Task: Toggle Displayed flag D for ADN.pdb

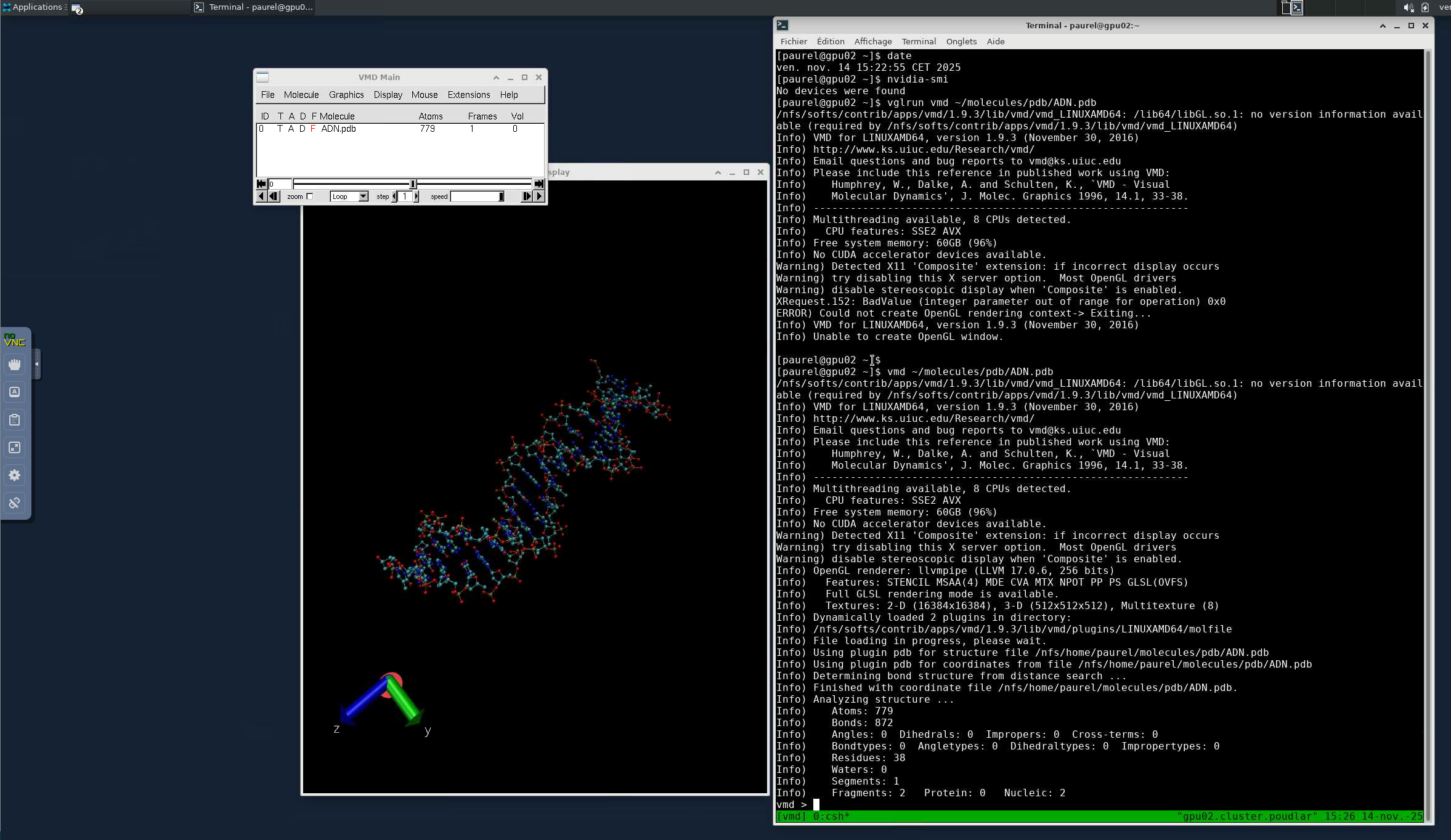Action: coord(302,129)
